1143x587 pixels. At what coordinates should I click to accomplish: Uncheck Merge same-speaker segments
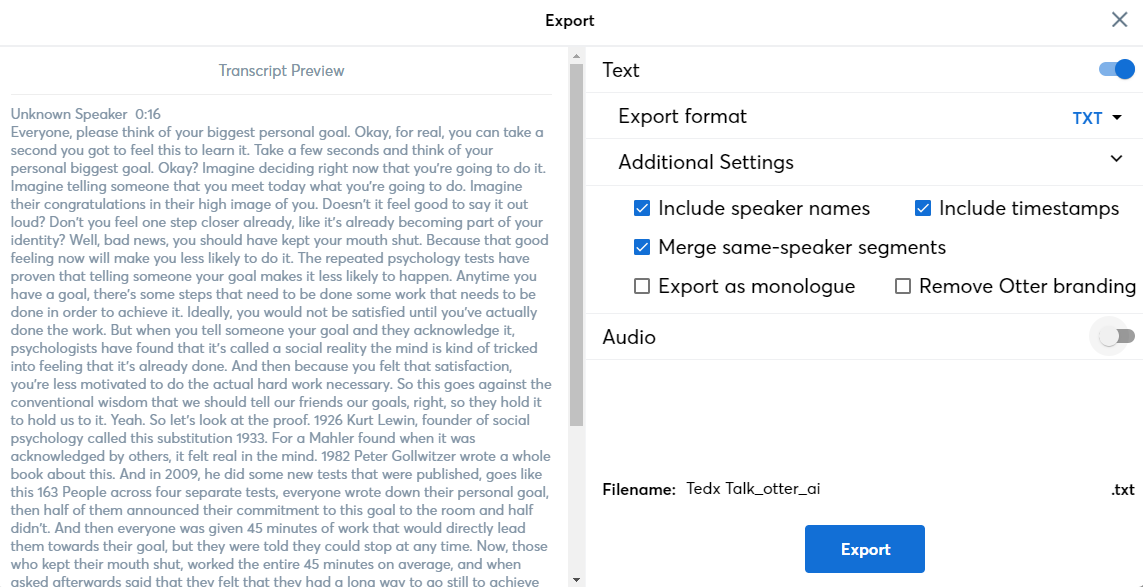[642, 248]
